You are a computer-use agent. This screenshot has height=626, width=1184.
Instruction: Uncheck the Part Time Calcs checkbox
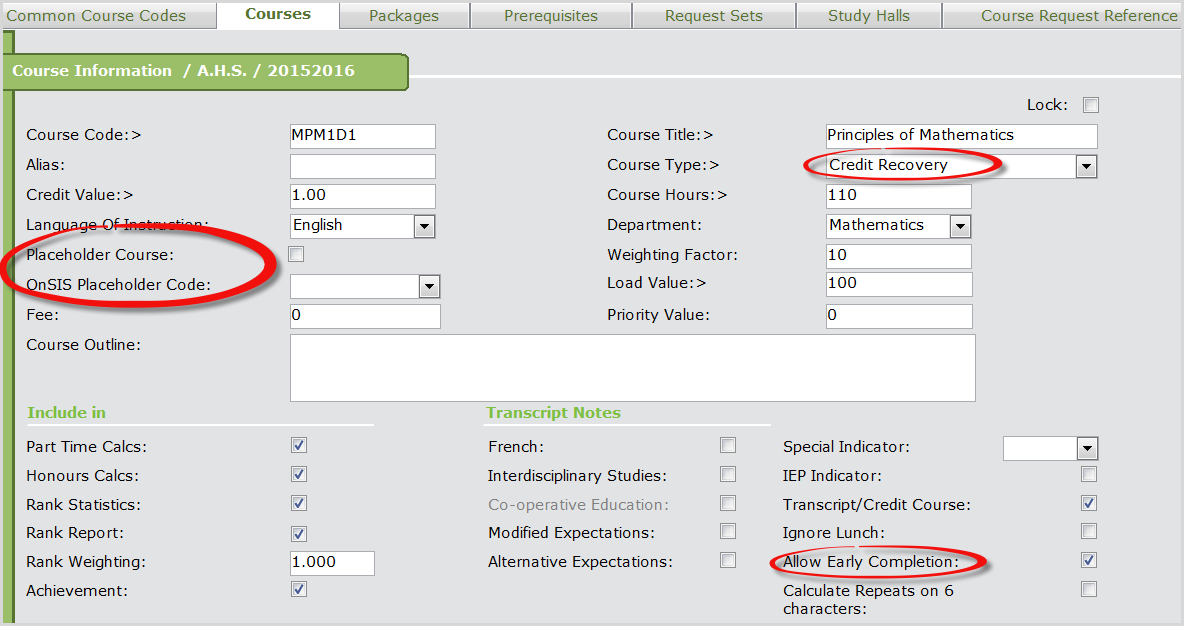point(299,445)
